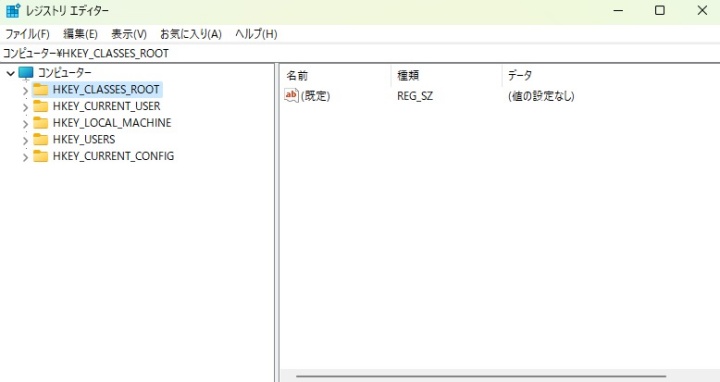Click the HKEY_LOCAL_MACHINE folder icon
Image resolution: width=720 pixels, height=382 pixels.
(41, 123)
